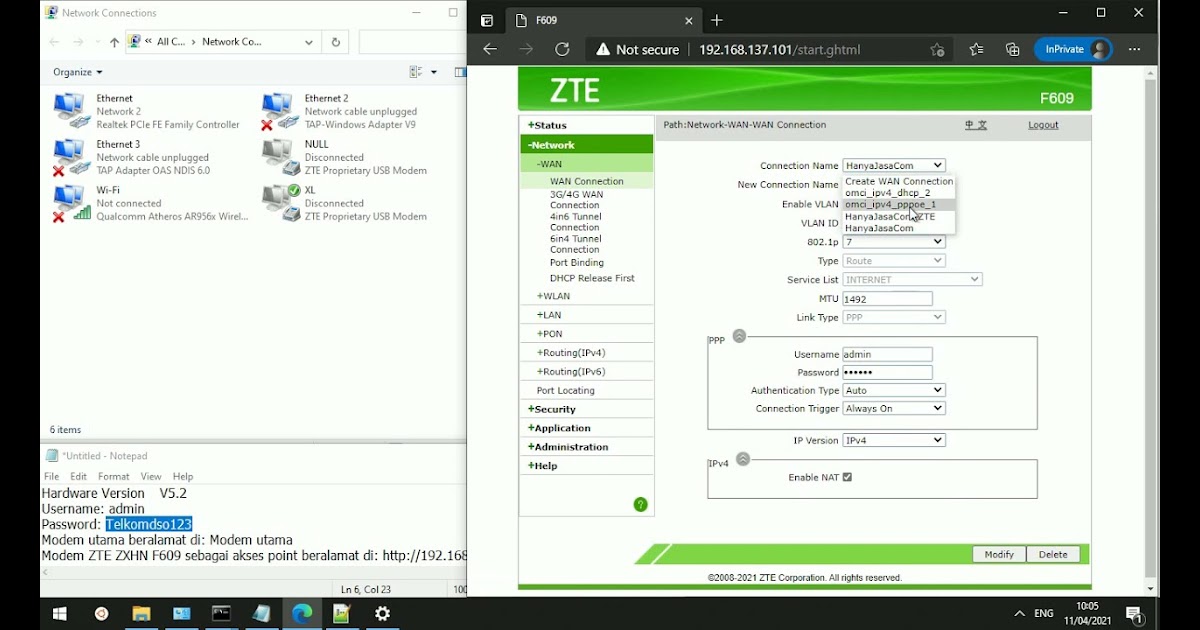Image resolution: width=1200 pixels, height=630 pixels.
Task: Click the InPrivate profile button
Action: tap(1073, 49)
